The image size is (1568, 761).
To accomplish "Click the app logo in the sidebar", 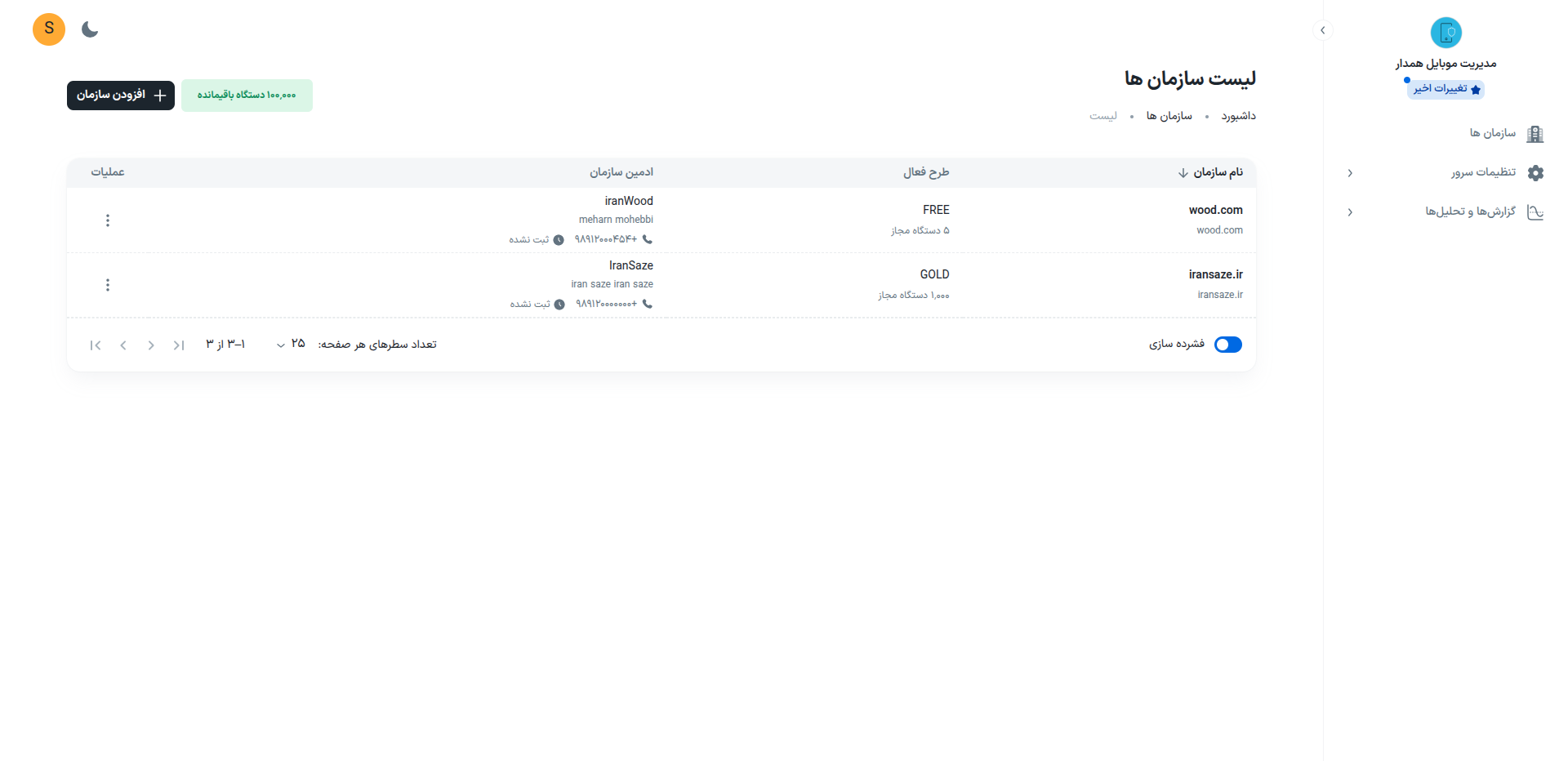I will point(1445,33).
